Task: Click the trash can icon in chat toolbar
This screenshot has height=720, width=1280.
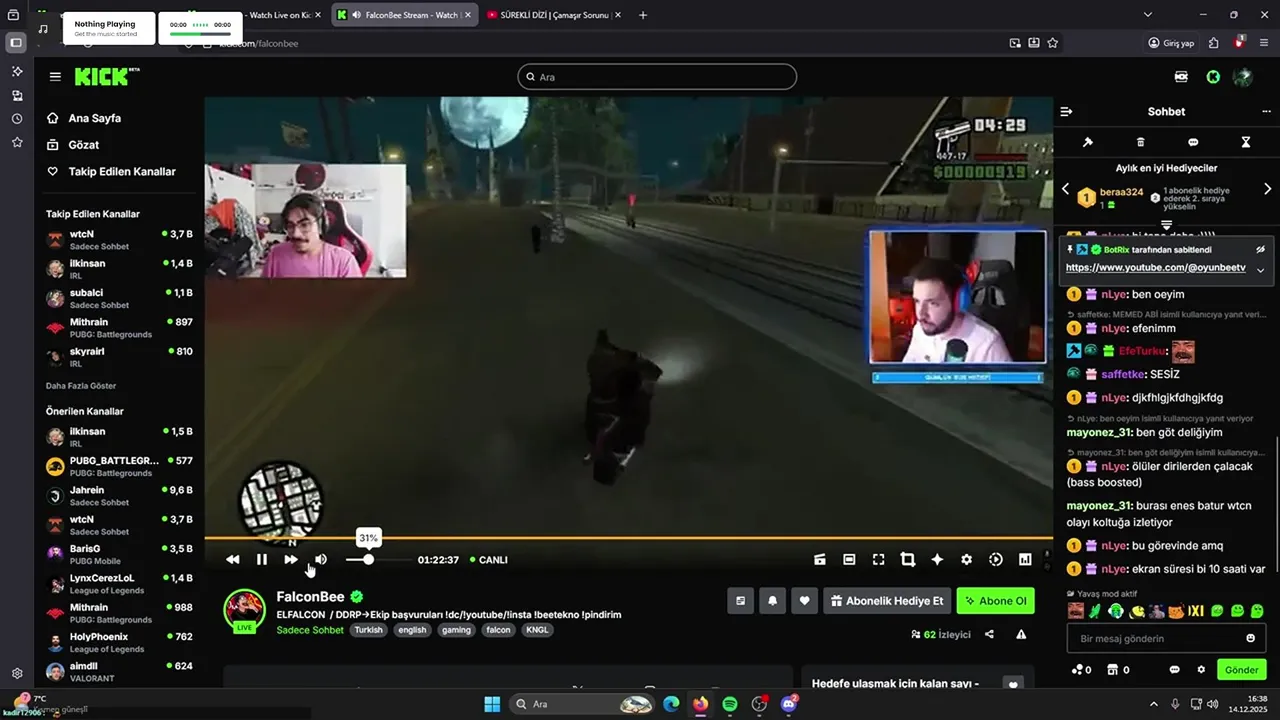Action: point(1140,142)
